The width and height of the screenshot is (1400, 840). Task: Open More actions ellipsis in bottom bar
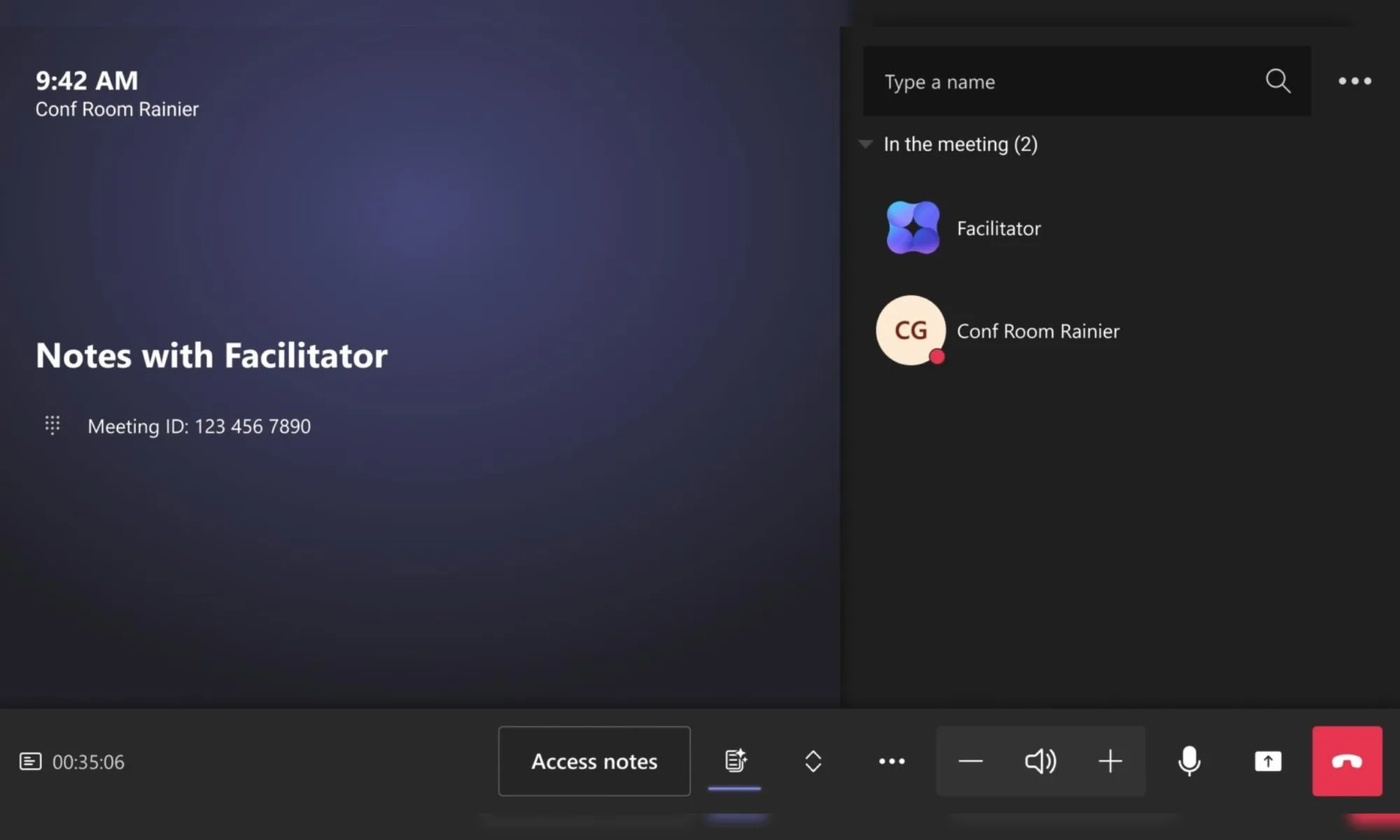[892, 761]
